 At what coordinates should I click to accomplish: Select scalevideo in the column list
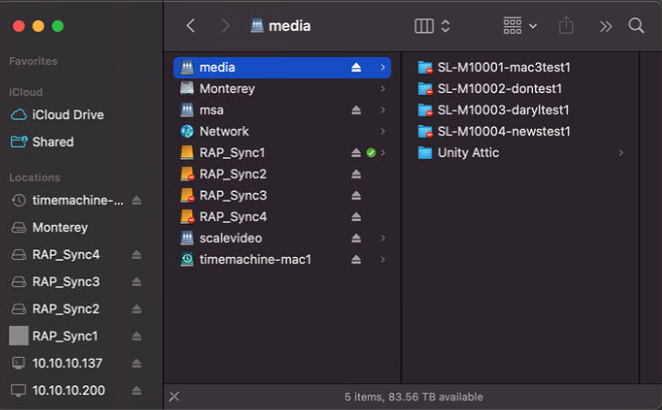pyautogui.click(x=282, y=238)
